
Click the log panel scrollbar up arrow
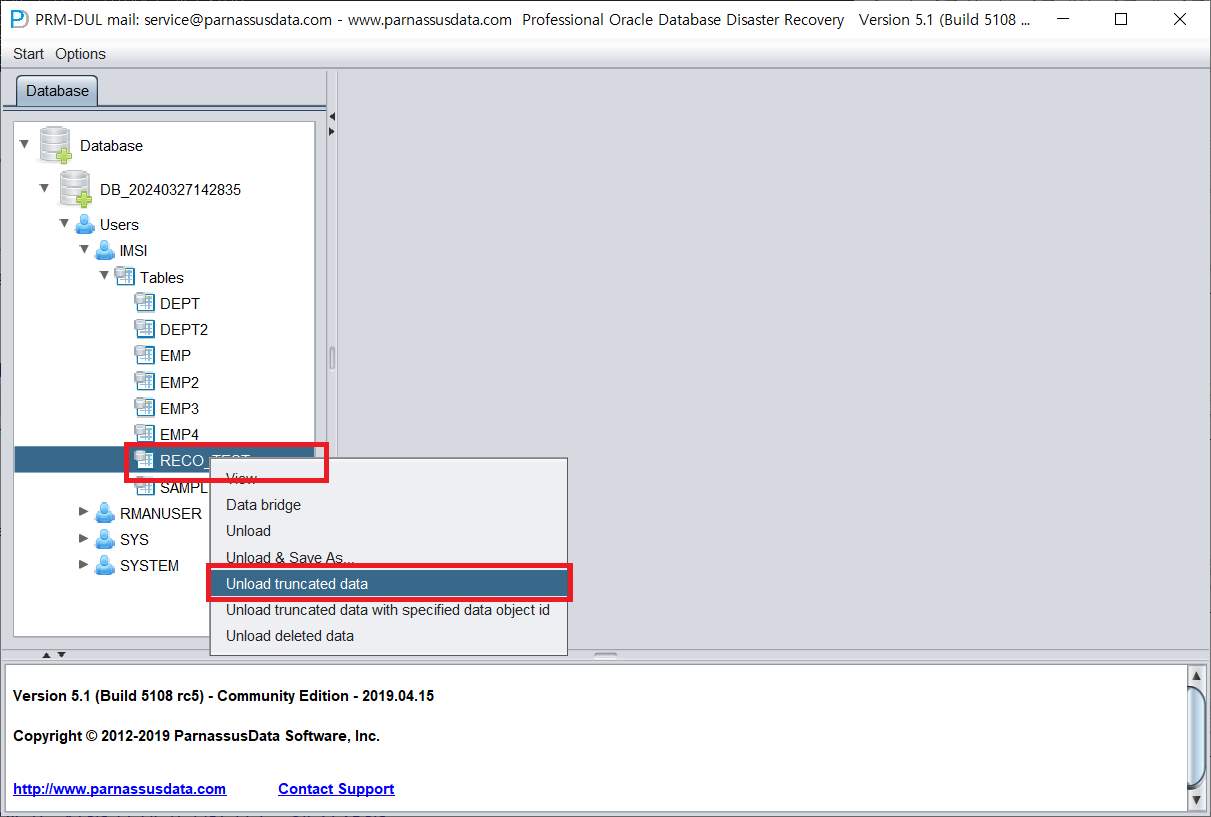point(1197,674)
